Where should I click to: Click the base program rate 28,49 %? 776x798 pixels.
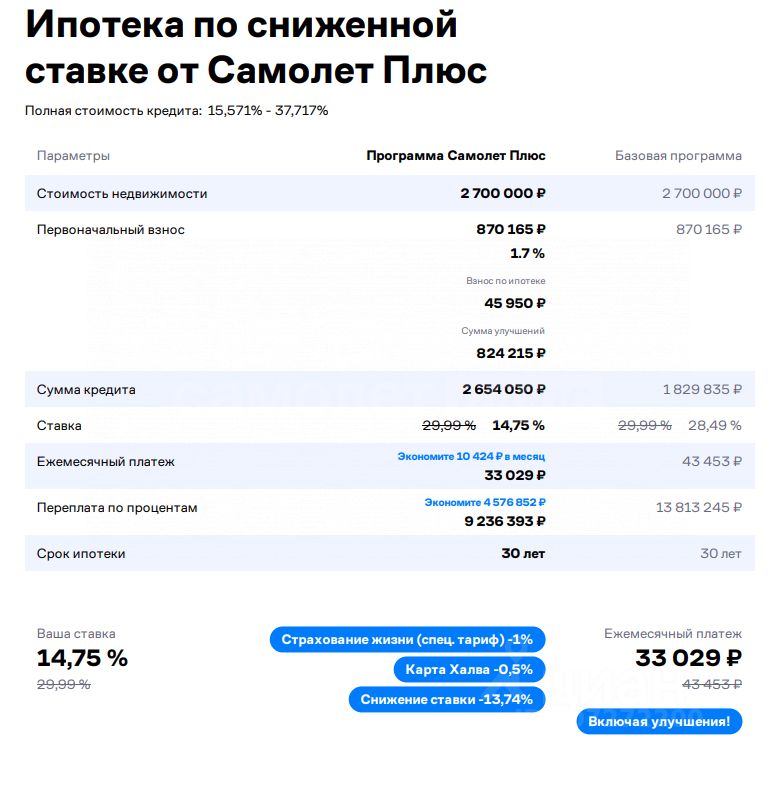714,426
